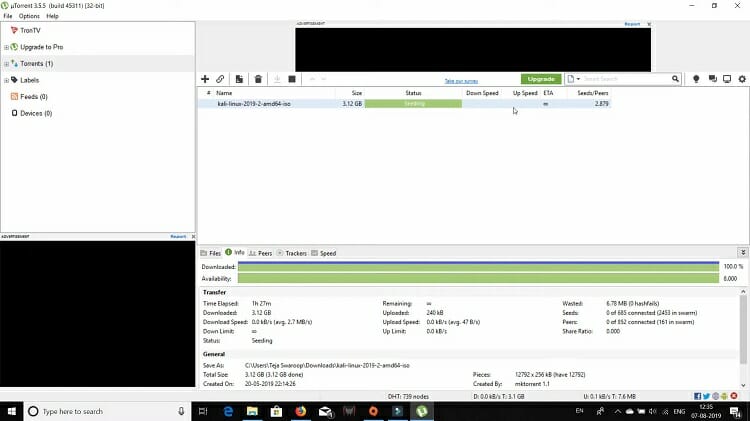
Task: Open File Explorer from taskbar
Action: click(x=252, y=411)
